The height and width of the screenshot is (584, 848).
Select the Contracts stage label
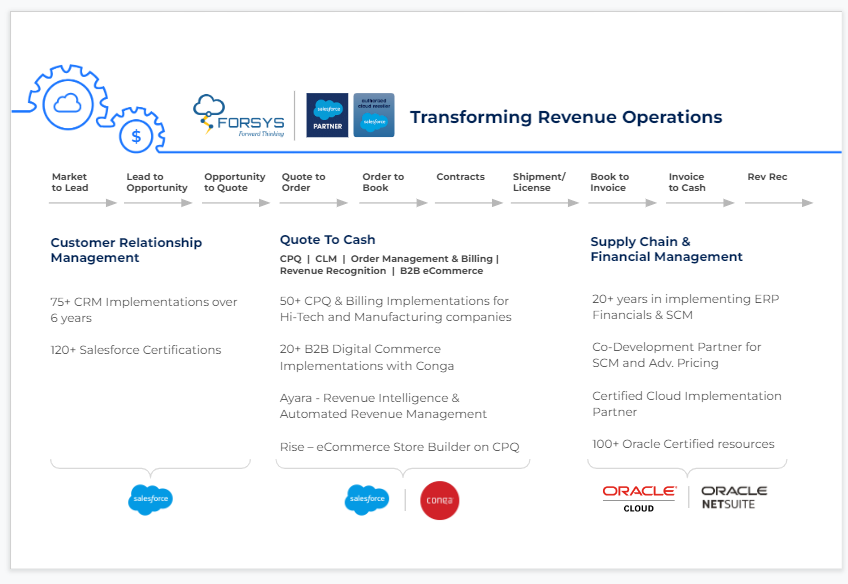[460, 177]
